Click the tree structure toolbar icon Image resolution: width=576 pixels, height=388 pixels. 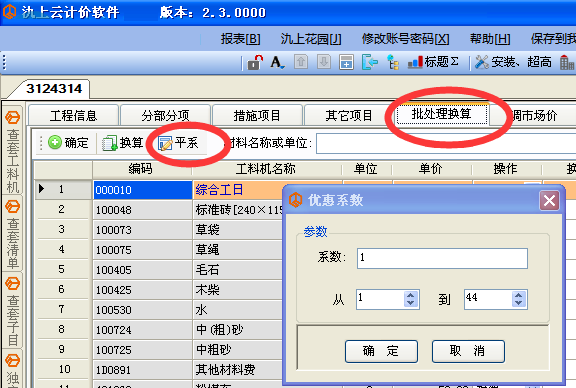393,62
